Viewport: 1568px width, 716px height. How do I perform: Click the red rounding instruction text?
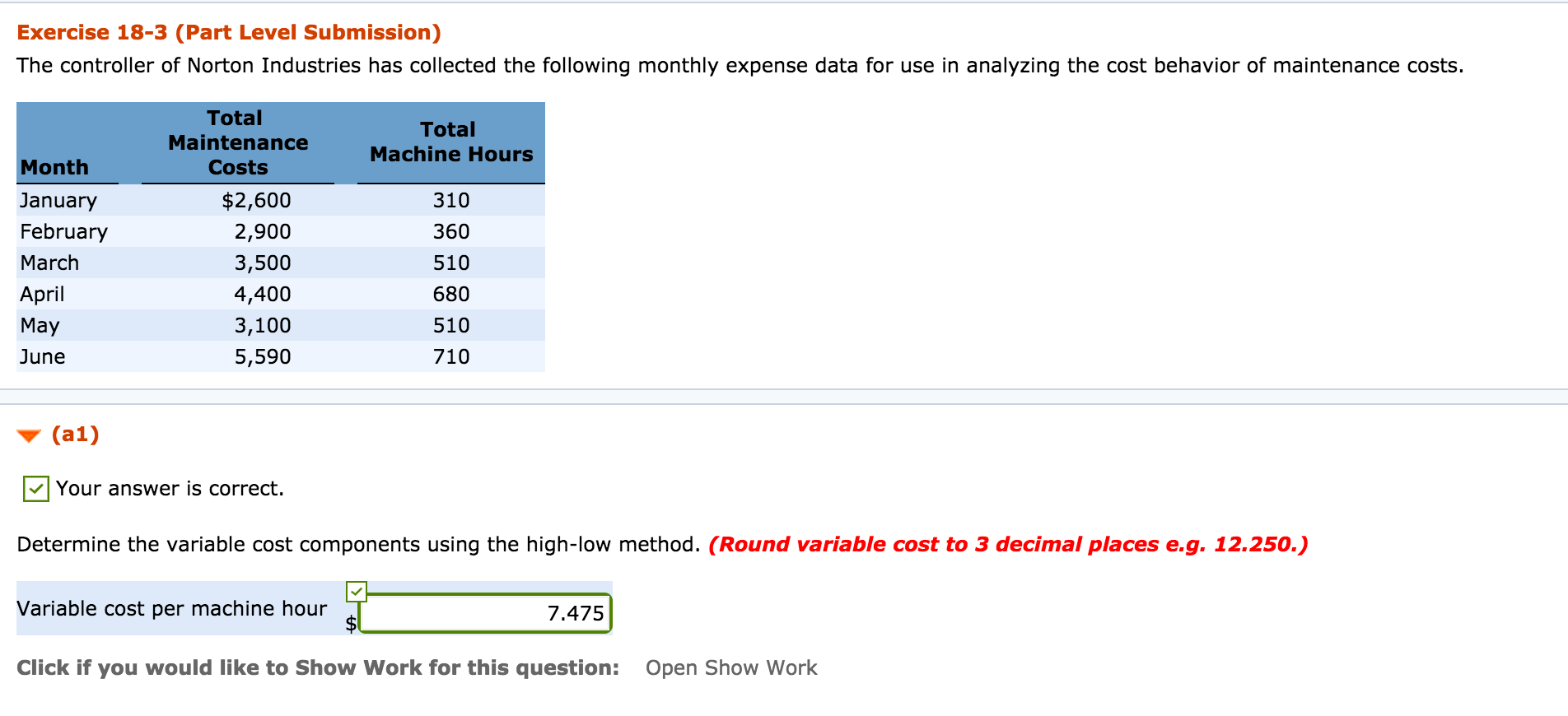pyautogui.click(x=1007, y=544)
